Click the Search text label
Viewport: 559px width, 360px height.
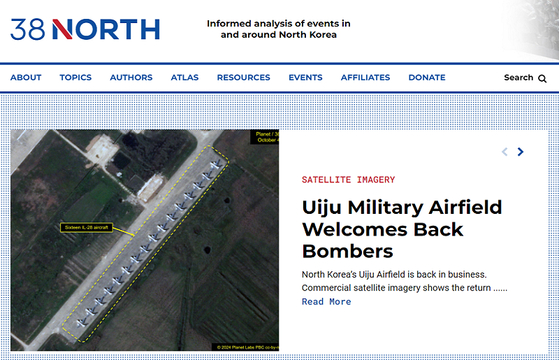518,77
